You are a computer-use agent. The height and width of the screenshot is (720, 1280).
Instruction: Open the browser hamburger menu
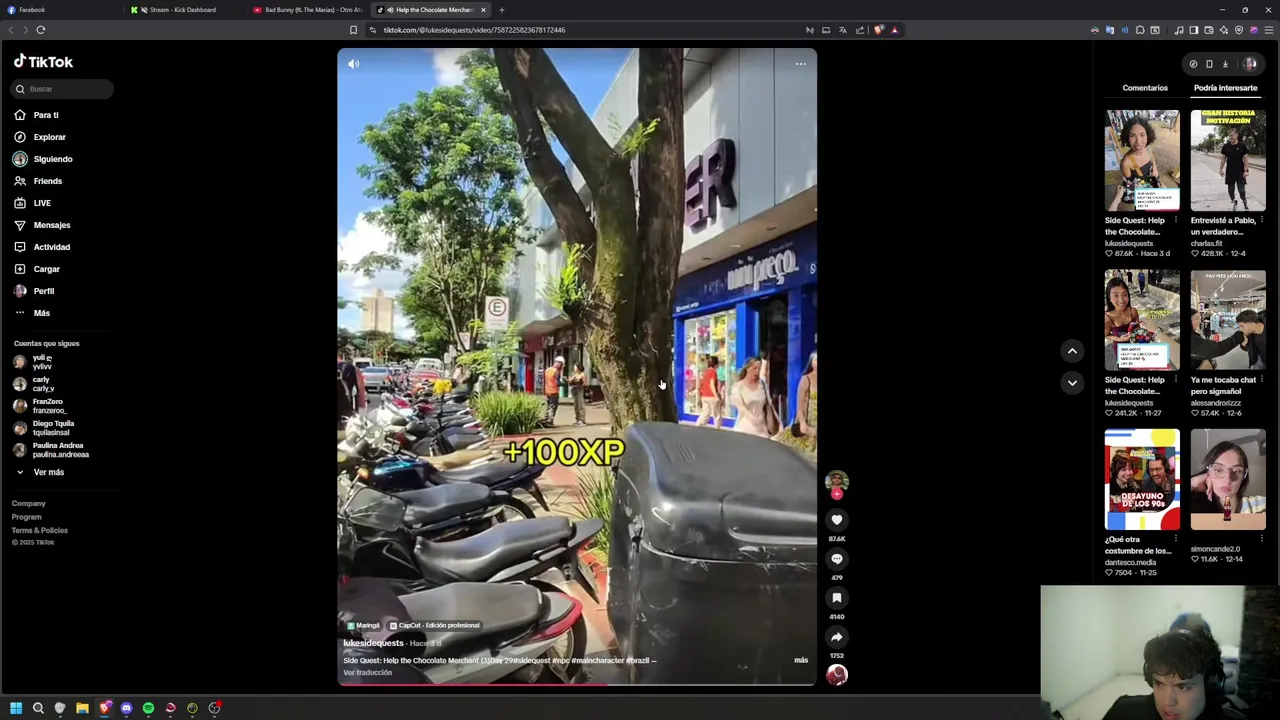[x=1268, y=30]
